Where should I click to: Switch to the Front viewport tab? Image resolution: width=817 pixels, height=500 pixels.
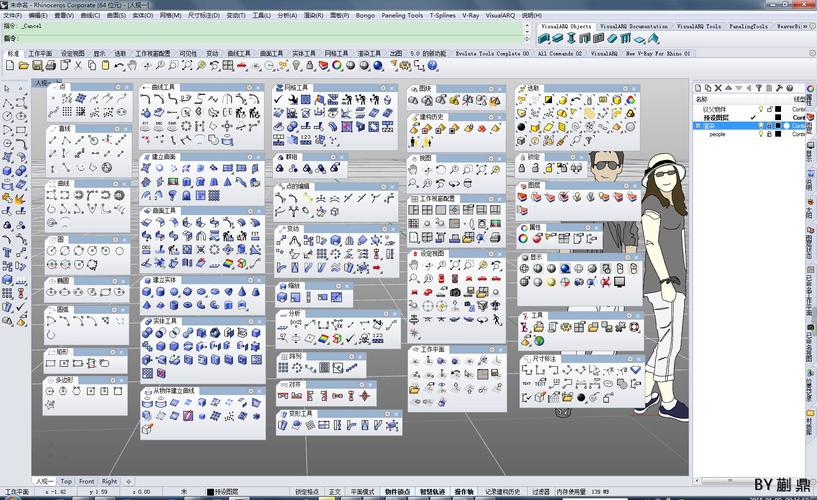87,481
